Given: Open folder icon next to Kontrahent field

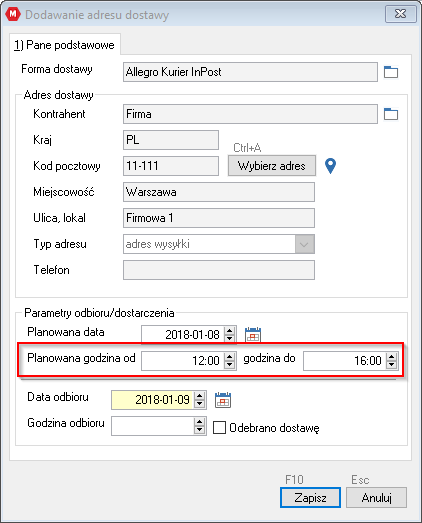Looking at the screenshot, I should click(x=391, y=114).
